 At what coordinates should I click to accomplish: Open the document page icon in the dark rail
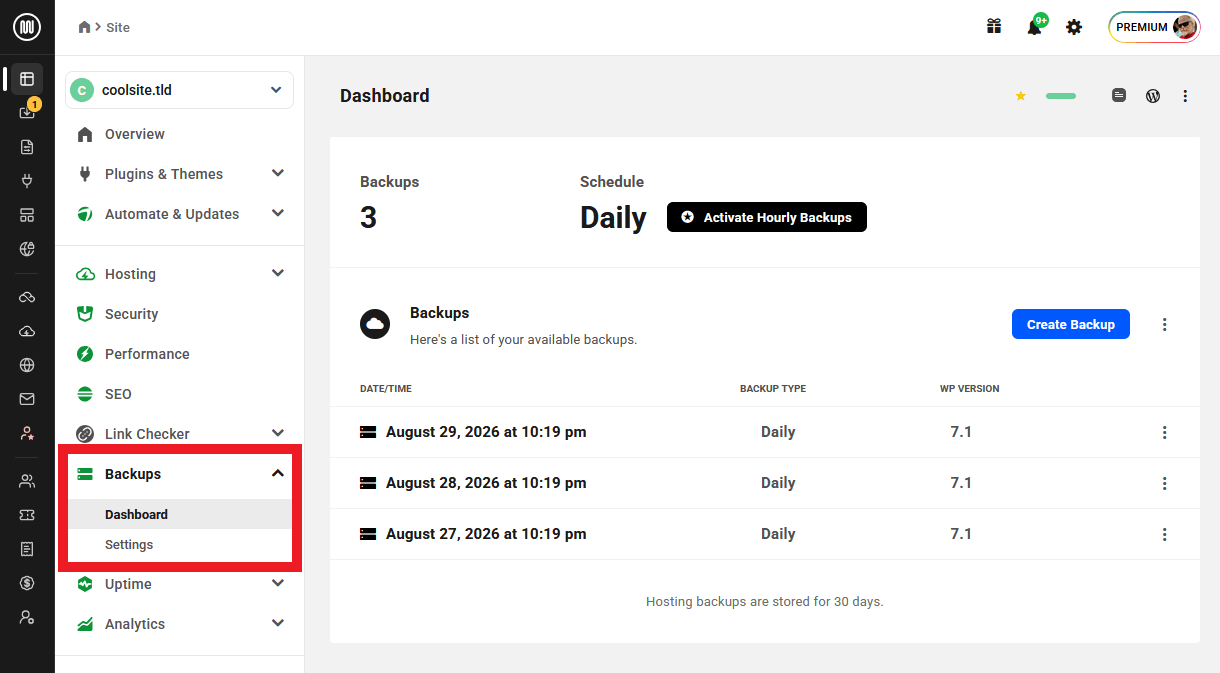click(27, 147)
